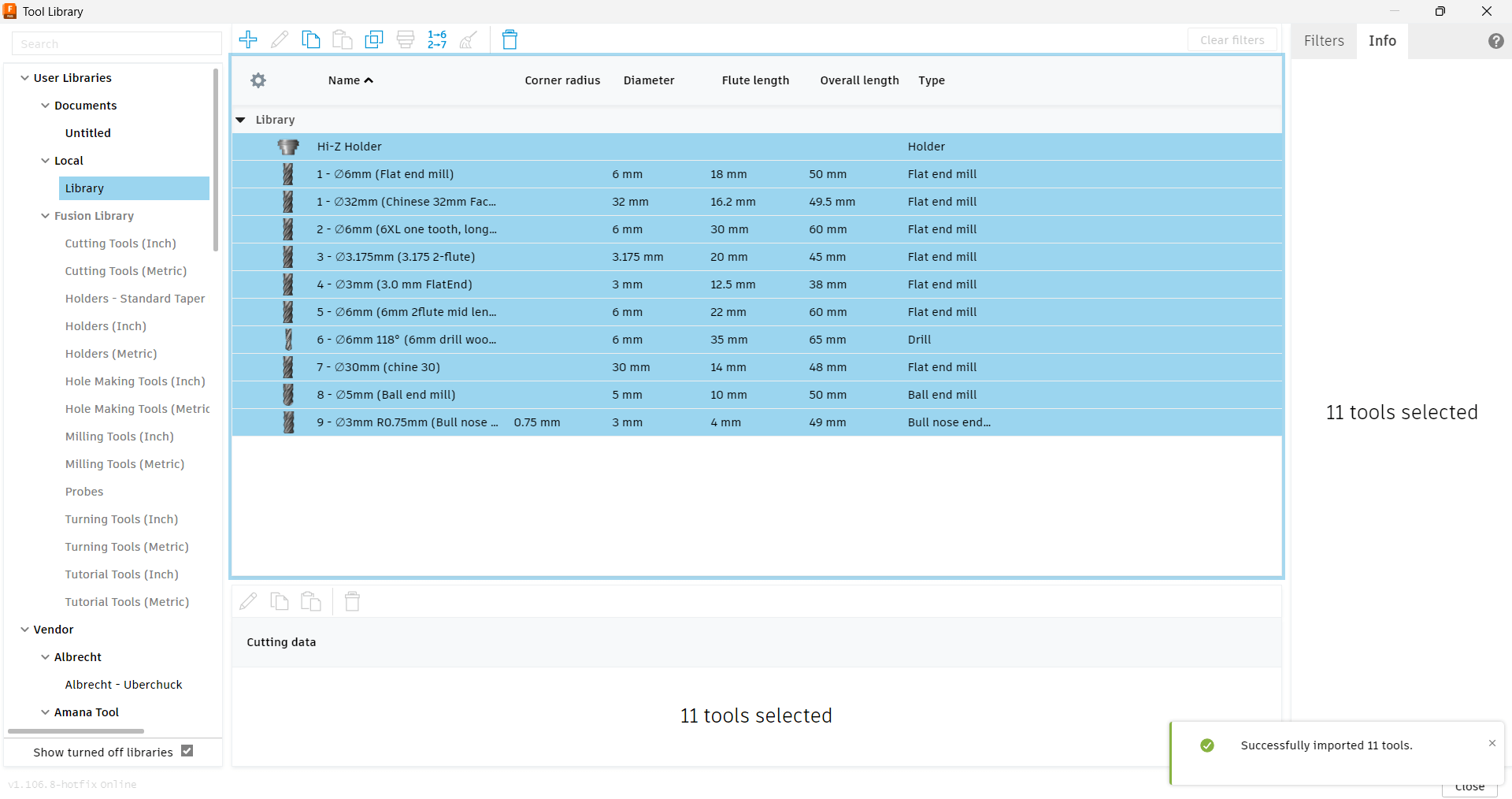Click the Edit tool pencil icon in top toolbar
The height and width of the screenshot is (799, 1512).
(x=280, y=39)
